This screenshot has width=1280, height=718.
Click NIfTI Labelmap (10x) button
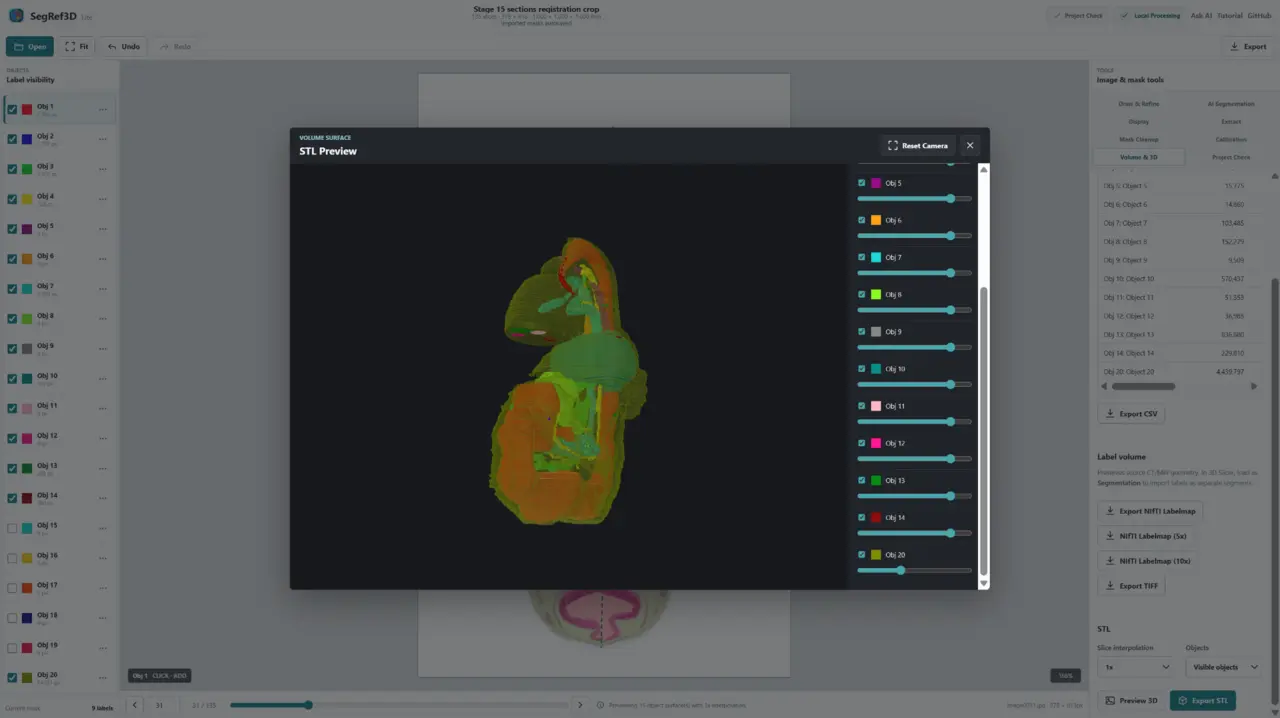tap(1148, 561)
